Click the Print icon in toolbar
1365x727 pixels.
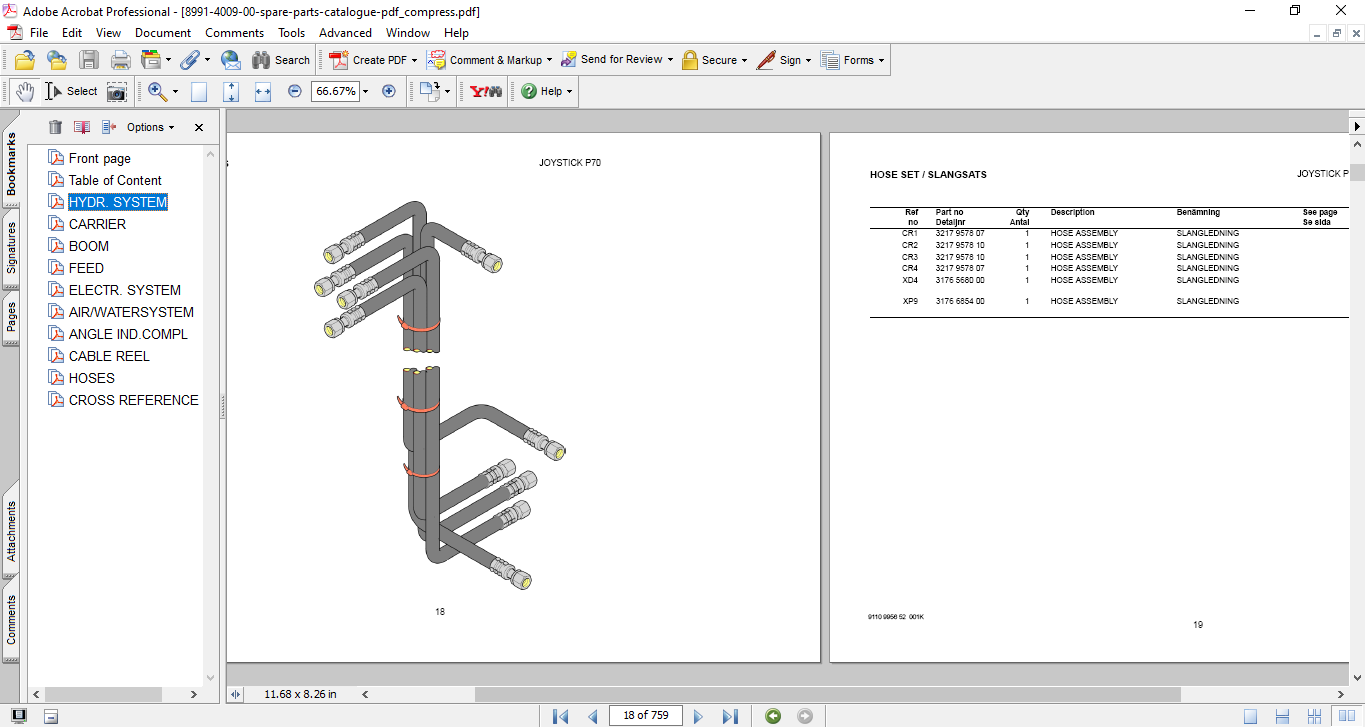tap(120, 60)
